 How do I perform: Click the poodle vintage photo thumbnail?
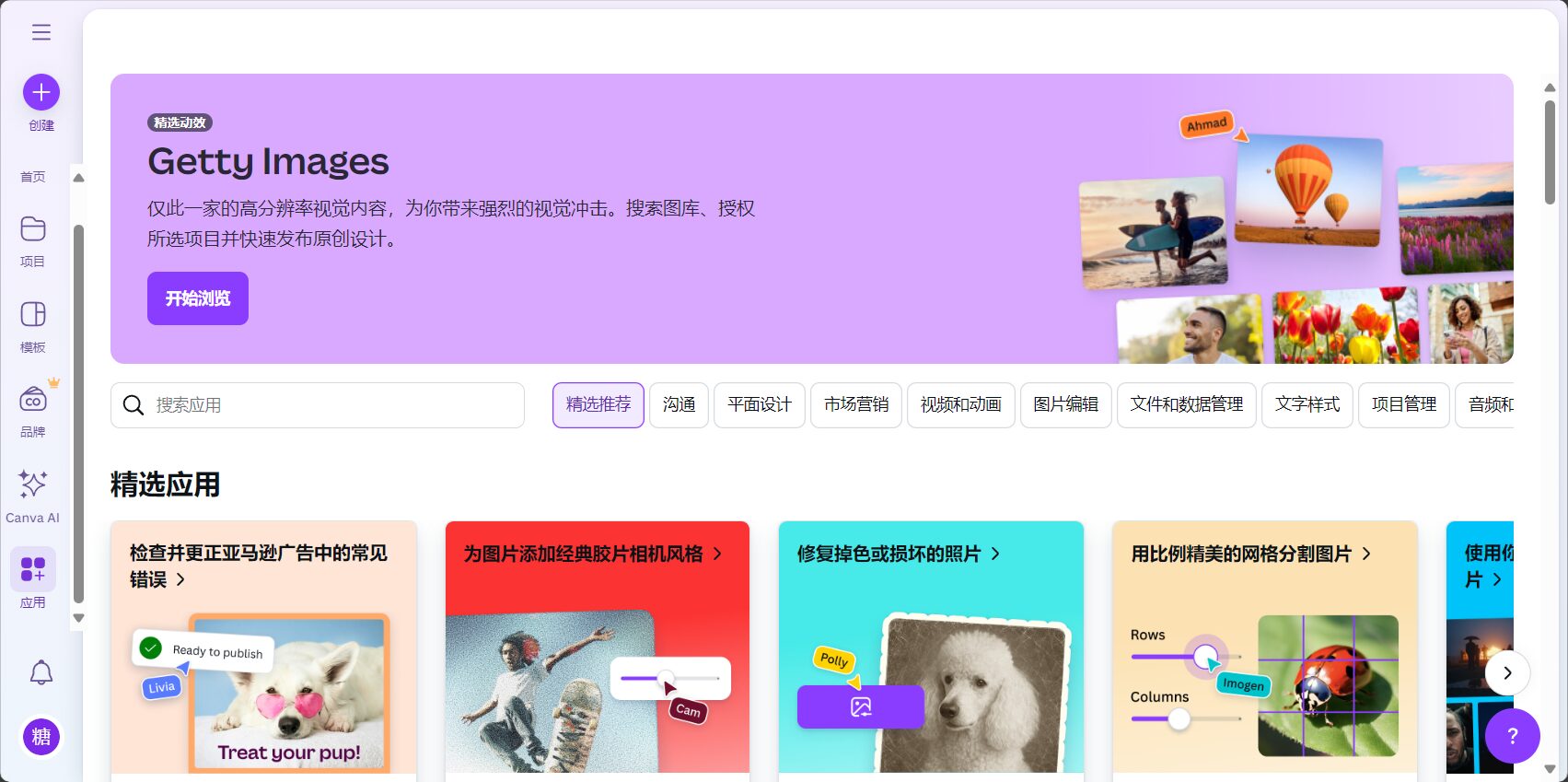(976, 693)
